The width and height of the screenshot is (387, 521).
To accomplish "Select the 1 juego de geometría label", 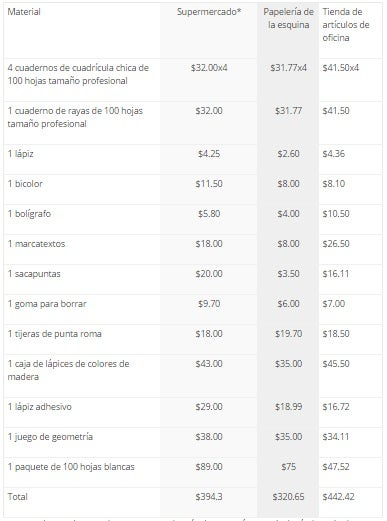I will click(50, 437).
